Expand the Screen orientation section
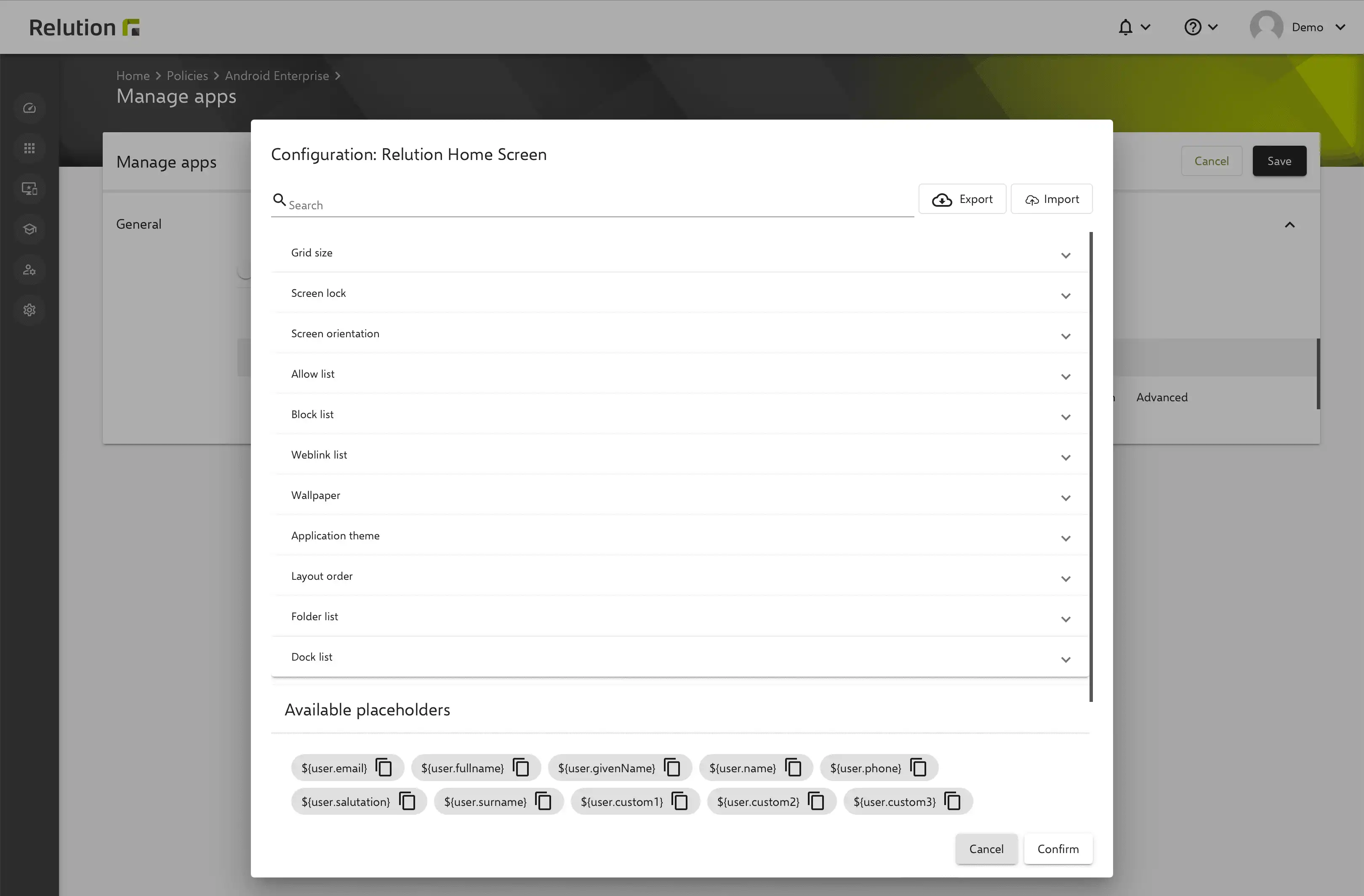Viewport: 1364px width, 896px height. [x=680, y=333]
